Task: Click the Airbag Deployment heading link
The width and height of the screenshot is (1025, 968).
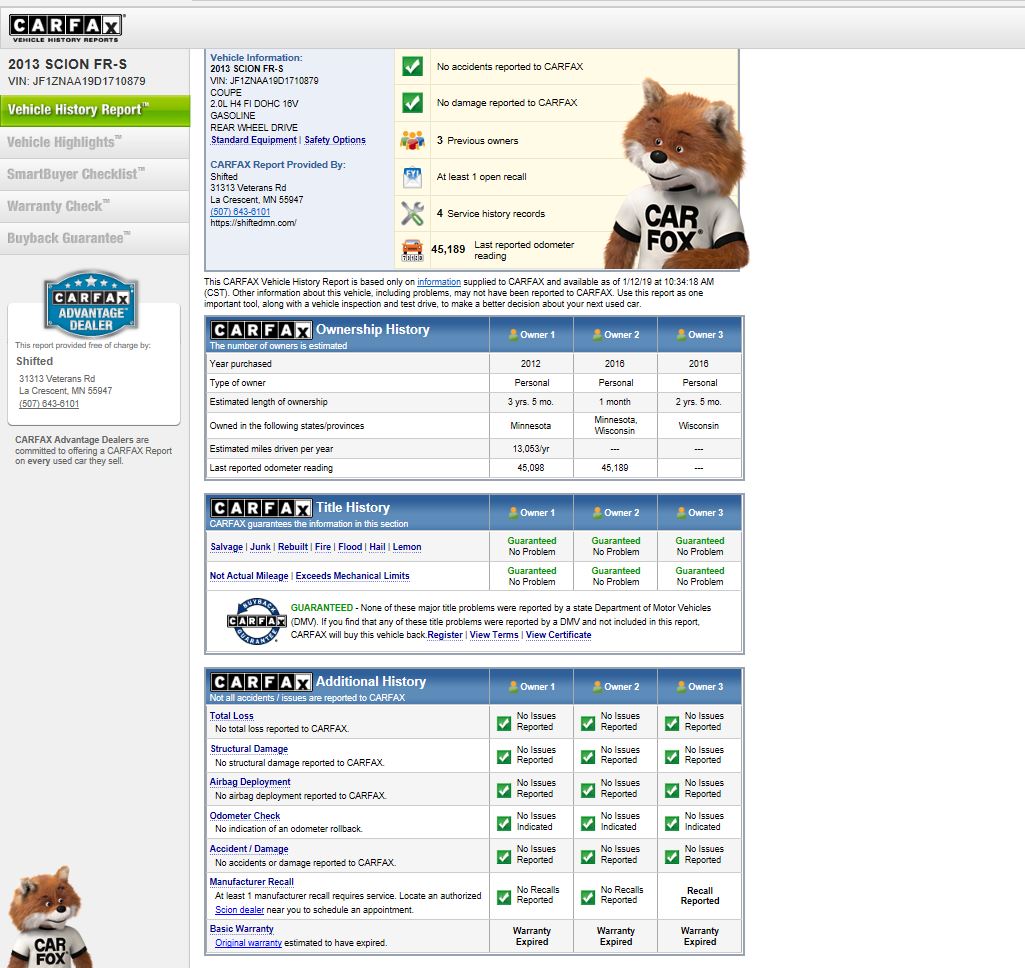Action: tap(250, 782)
